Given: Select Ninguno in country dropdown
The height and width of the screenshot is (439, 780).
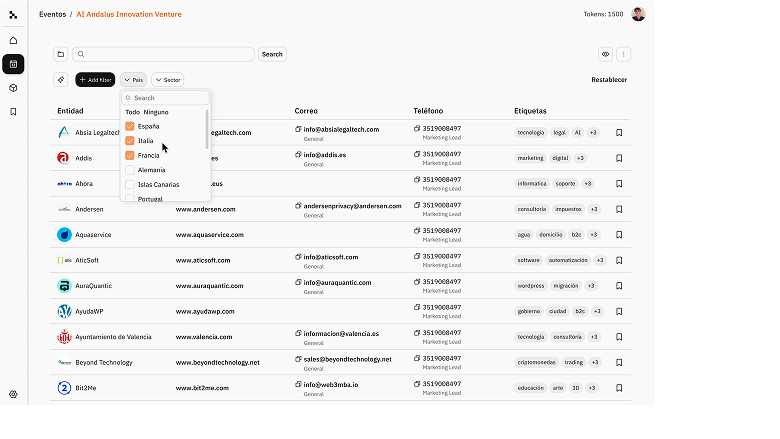Looking at the screenshot, I should click(156, 112).
